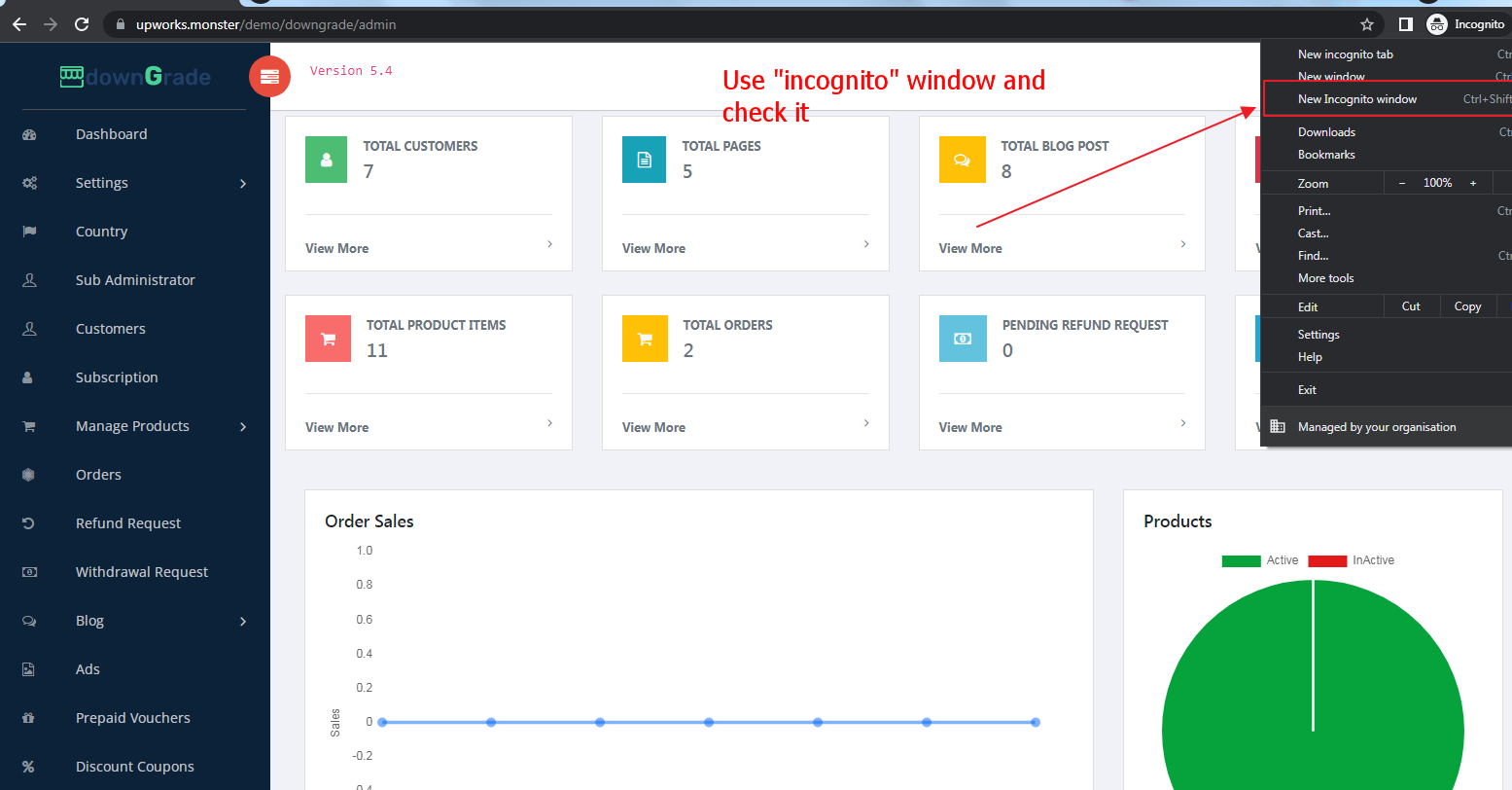Click the Orders cube icon
Screen dimensions: 1512x790
point(28,475)
